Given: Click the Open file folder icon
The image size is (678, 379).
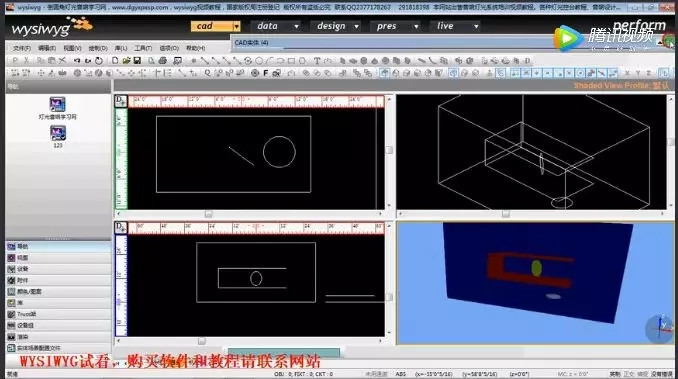Looking at the screenshot, I should pyautogui.click(x=126, y=61).
